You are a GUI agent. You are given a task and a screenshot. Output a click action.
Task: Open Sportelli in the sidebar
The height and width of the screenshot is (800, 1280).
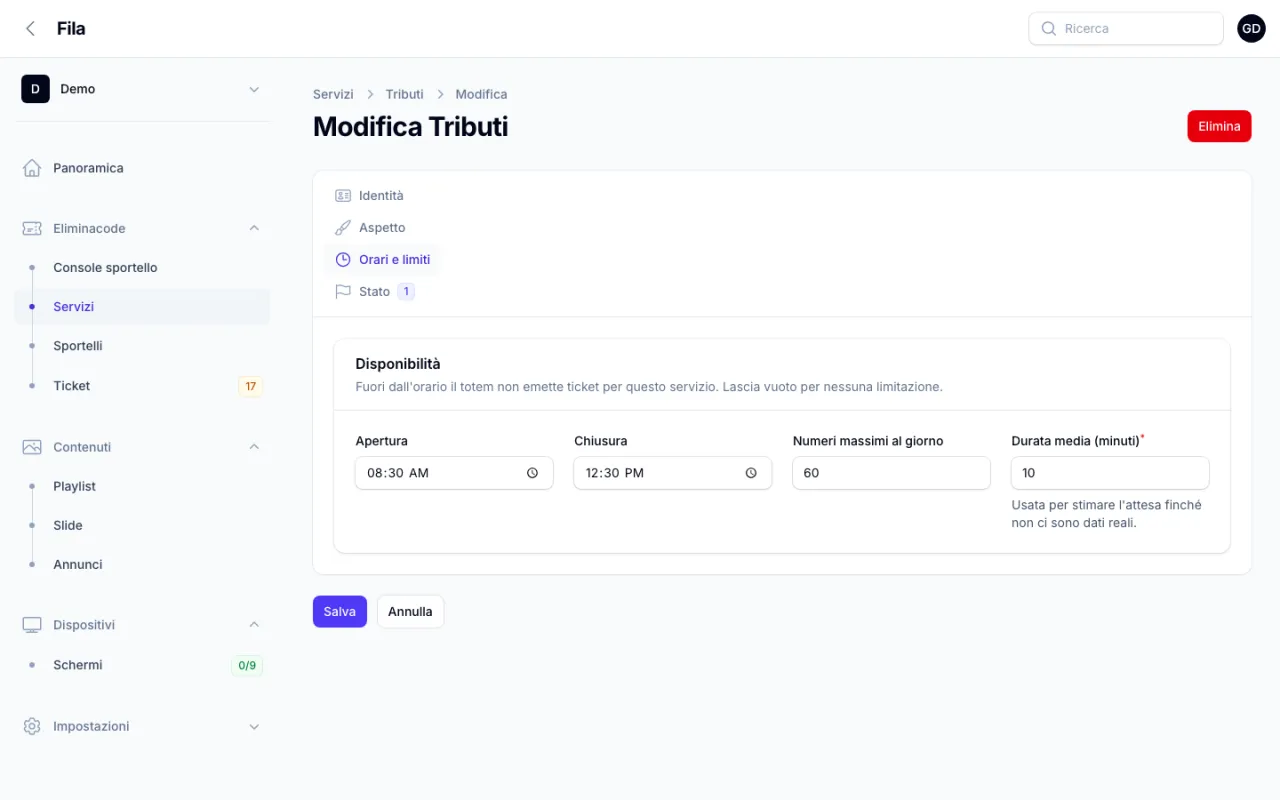click(142, 346)
